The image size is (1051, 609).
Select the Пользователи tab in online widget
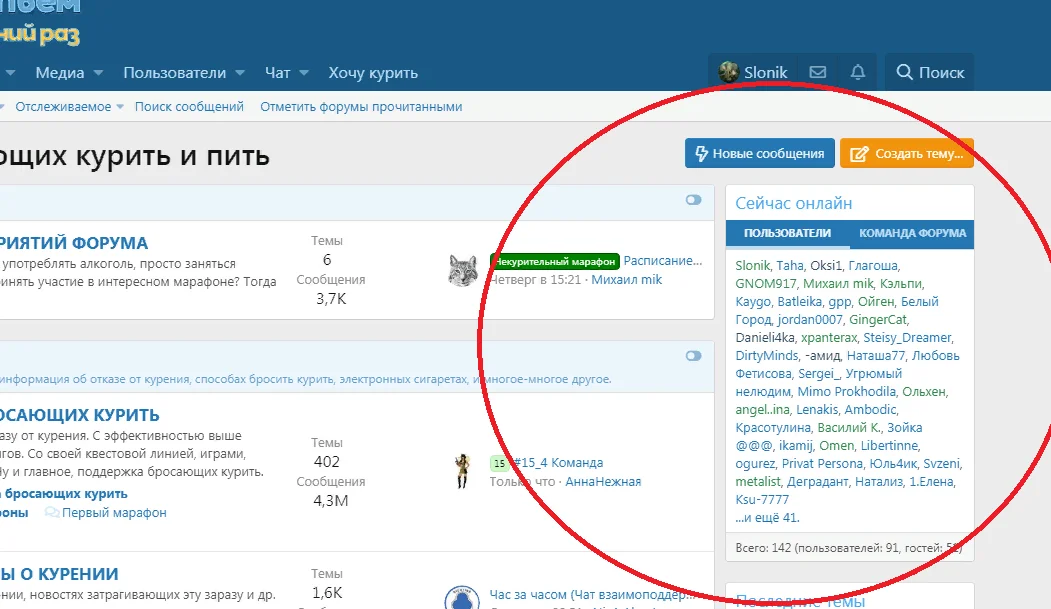pos(787,233)
